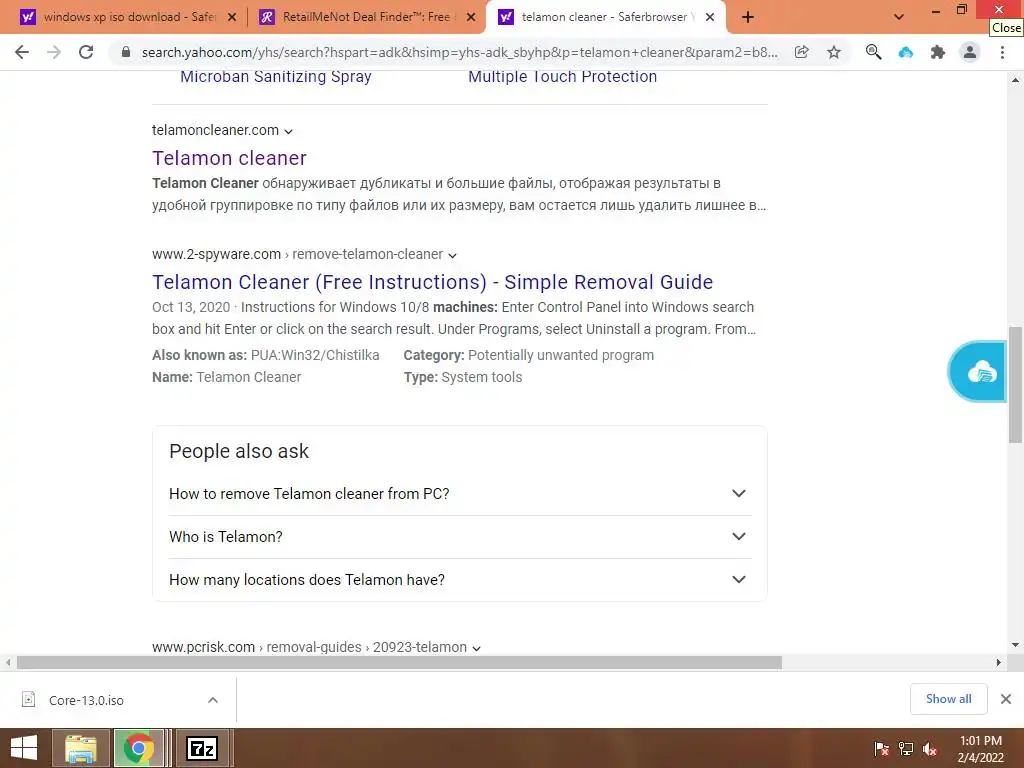This screenshot has width=1024, height=768.
Task: Click the vertical scrollbar down arrow
Action: pyautogui.click(x=1015, y=645)
